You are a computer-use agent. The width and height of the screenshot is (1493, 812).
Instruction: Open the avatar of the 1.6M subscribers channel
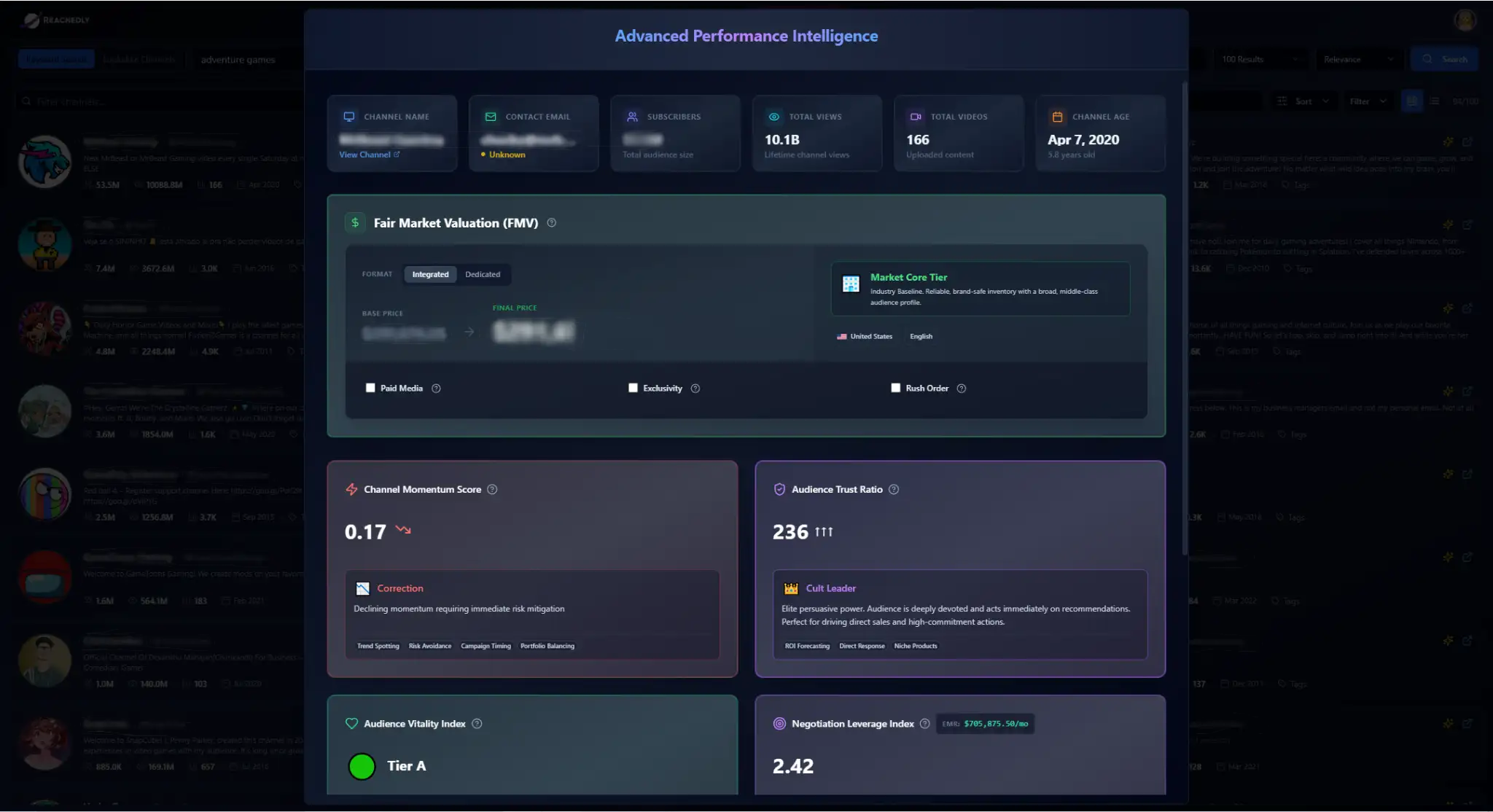(x=44, y=577)
